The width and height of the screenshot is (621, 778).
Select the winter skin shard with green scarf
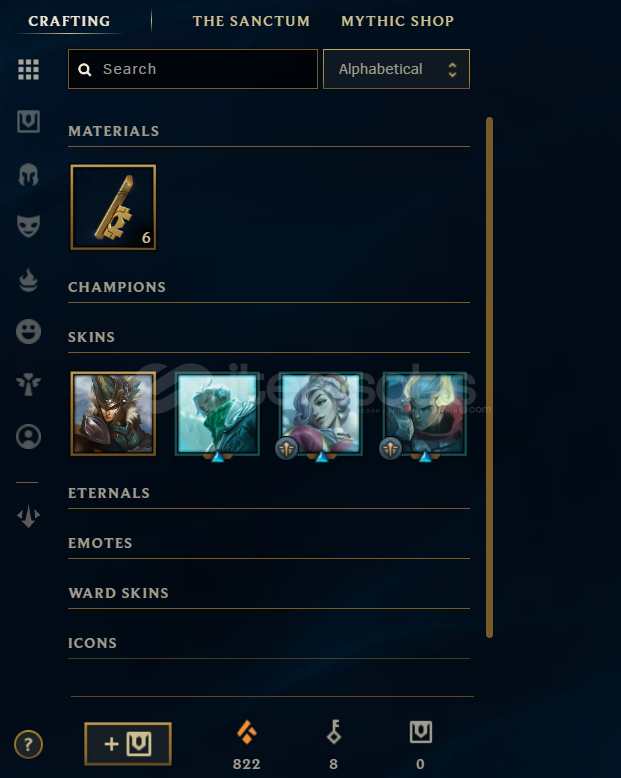217,414
